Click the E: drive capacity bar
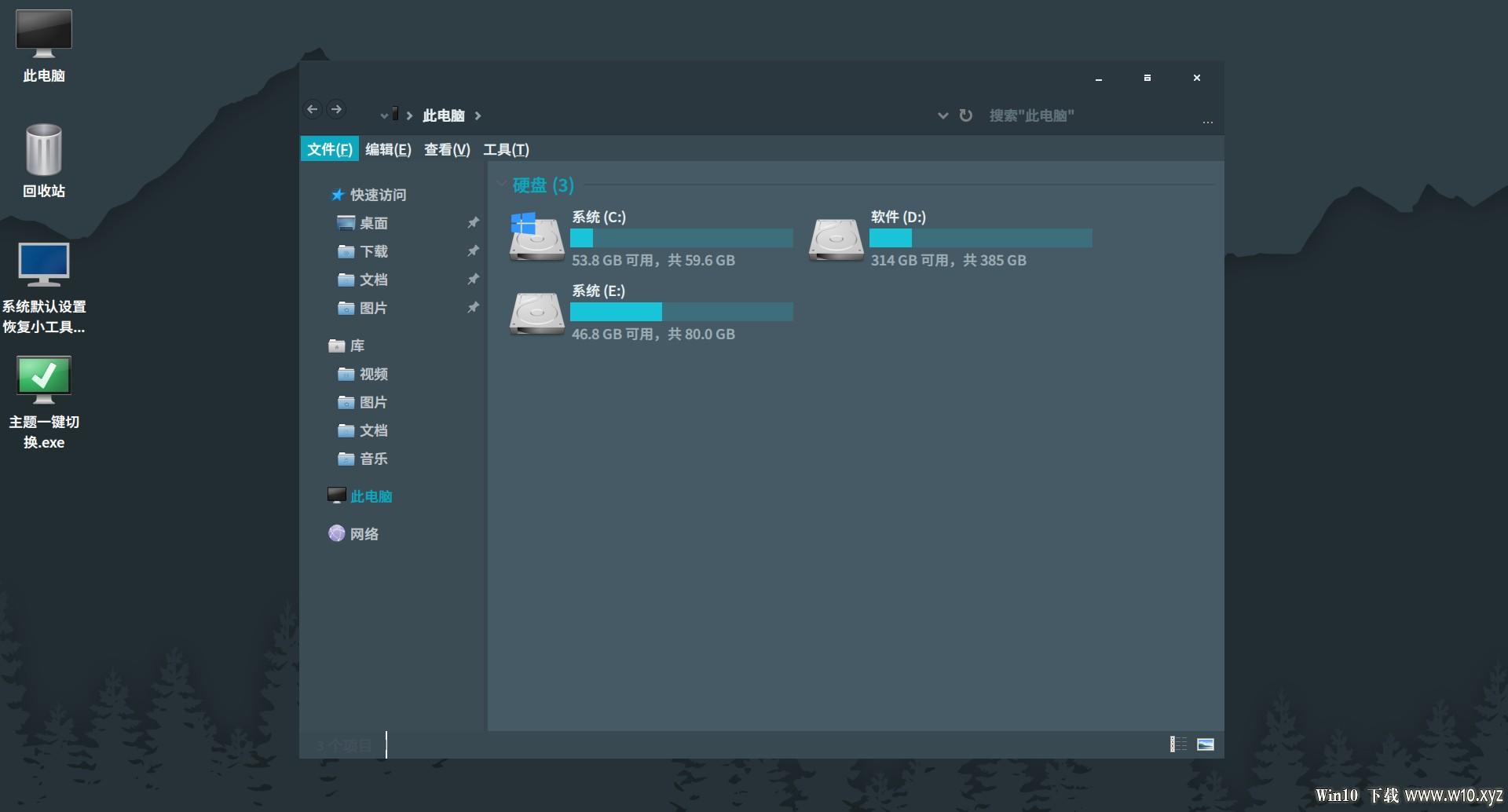 681,312
